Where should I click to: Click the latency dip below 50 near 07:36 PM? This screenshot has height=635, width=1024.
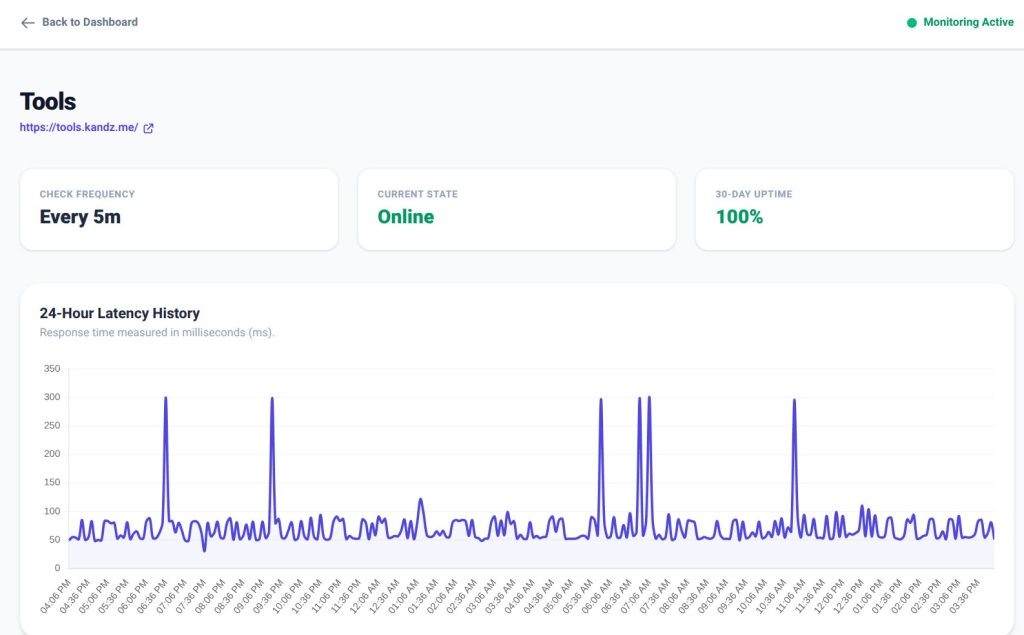(204, 551)
